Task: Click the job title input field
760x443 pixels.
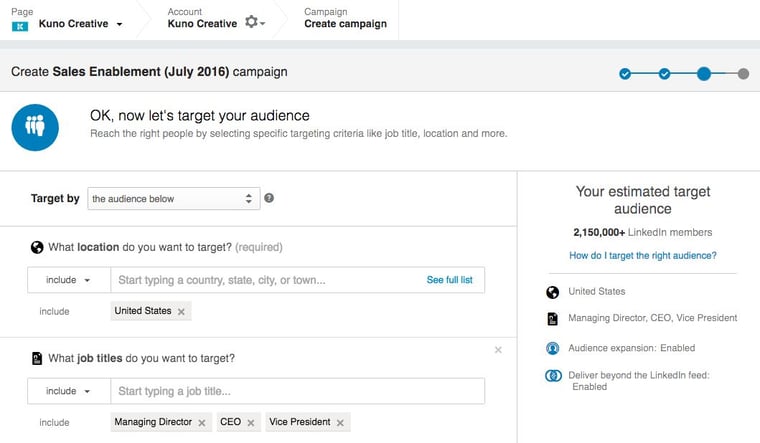Action: 297,391
